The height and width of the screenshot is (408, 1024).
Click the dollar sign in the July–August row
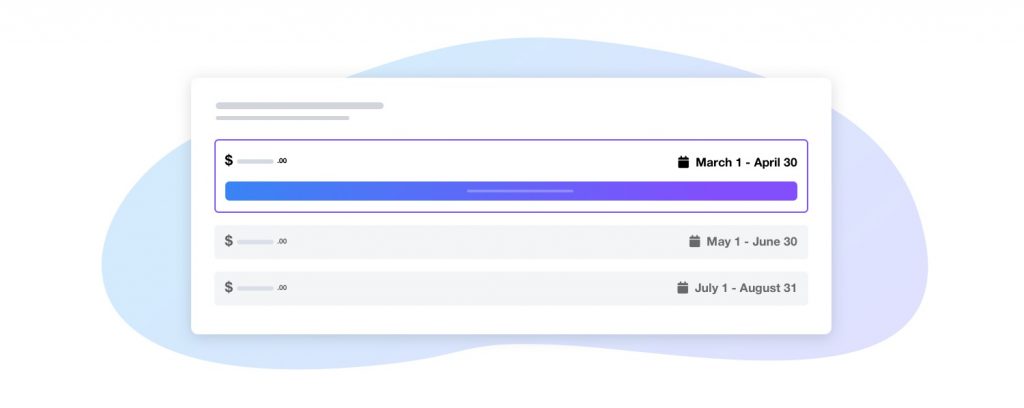229,288
